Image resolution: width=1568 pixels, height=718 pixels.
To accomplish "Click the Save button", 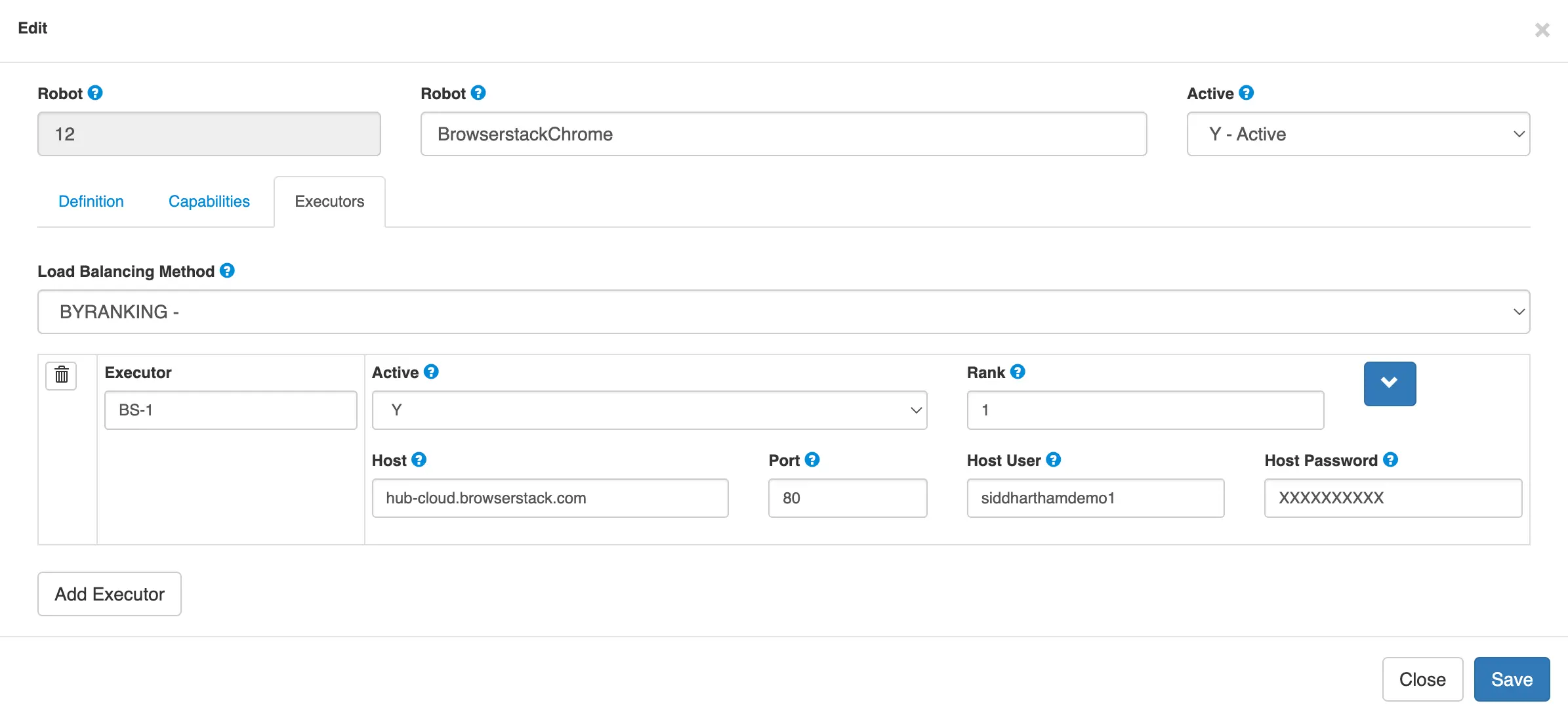I will [x=1512, y=679].
